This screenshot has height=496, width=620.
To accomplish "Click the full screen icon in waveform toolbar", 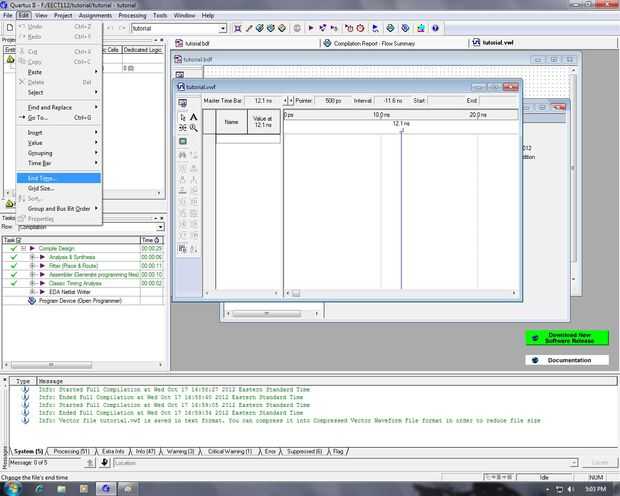I will [182, 141].
